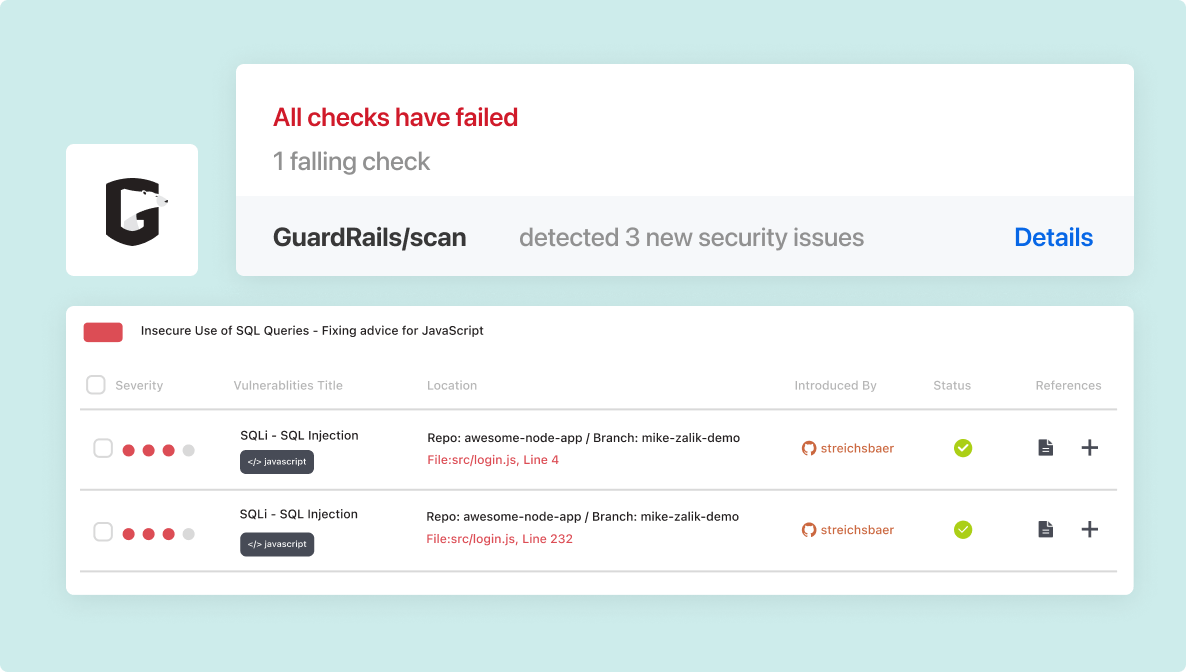
Task: Toggle the select-all Severity checkbox
Action: point(96,384)
